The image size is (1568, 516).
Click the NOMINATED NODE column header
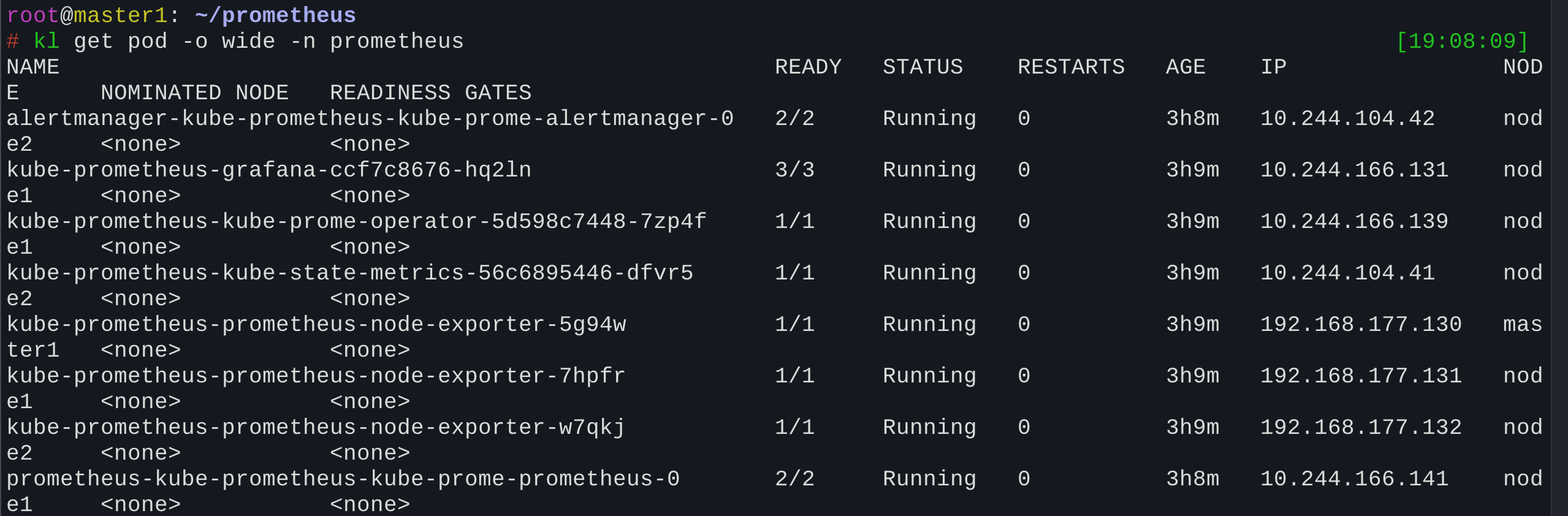pos(194,93)
